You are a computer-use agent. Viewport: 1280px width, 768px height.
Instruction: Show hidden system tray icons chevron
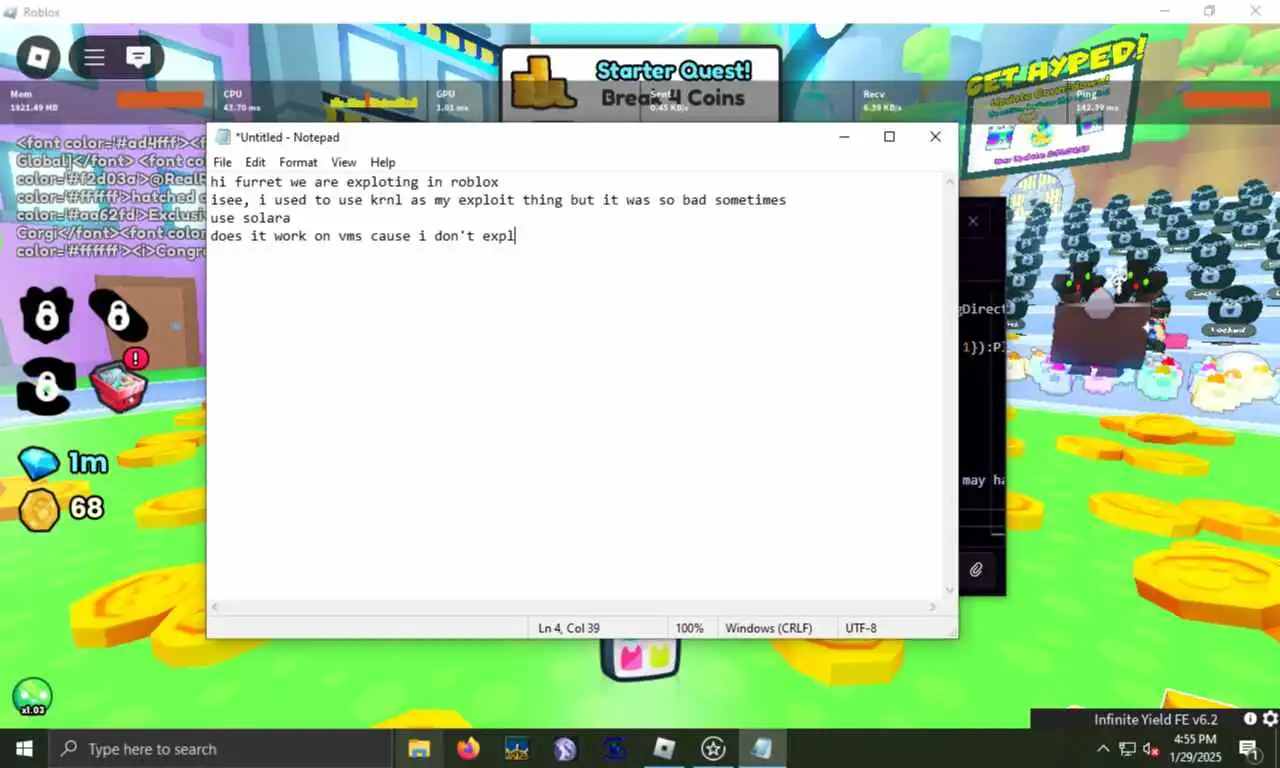coord(1103,749)
